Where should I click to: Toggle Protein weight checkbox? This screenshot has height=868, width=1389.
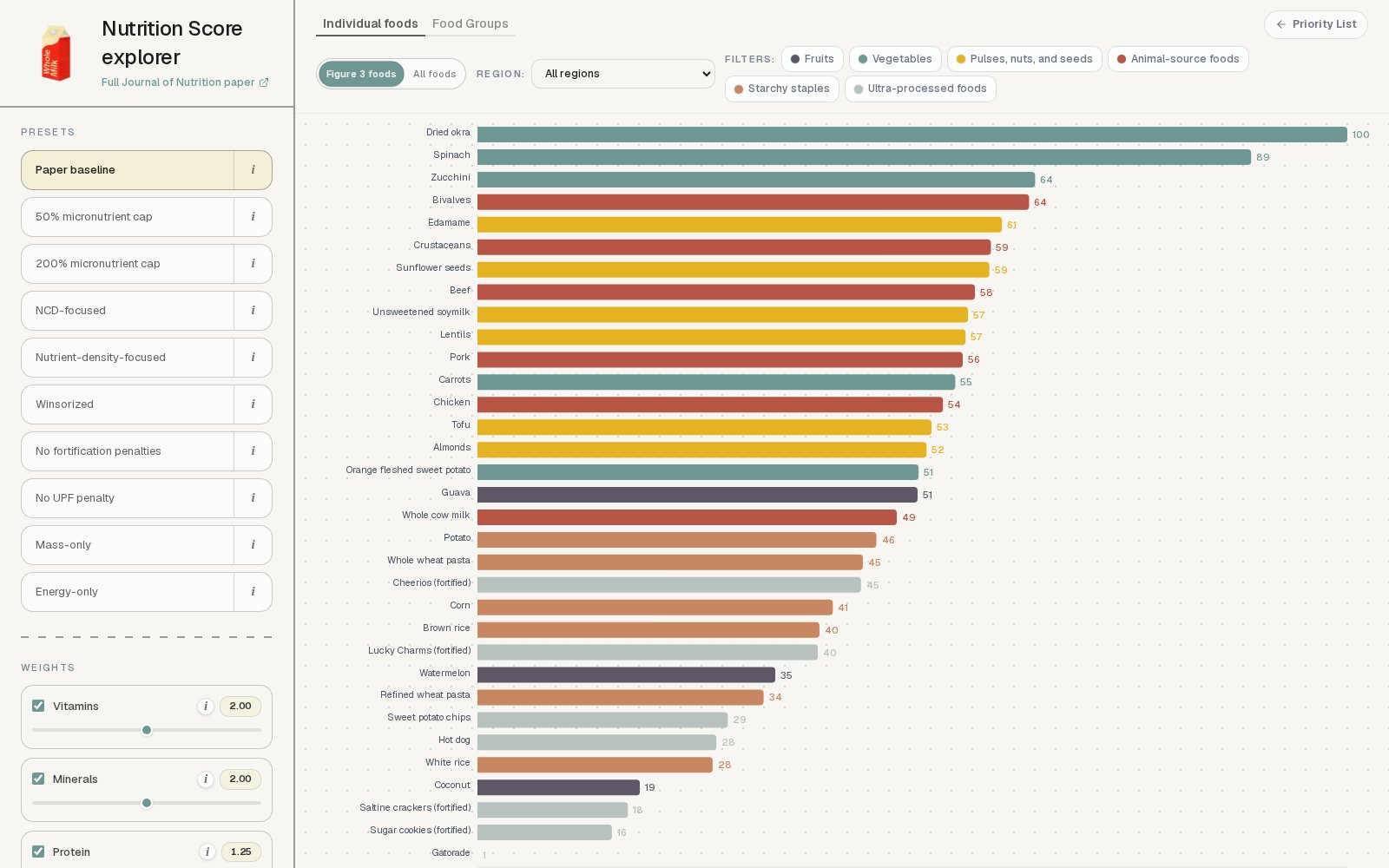pyautogui.click(x=38, y=852)
